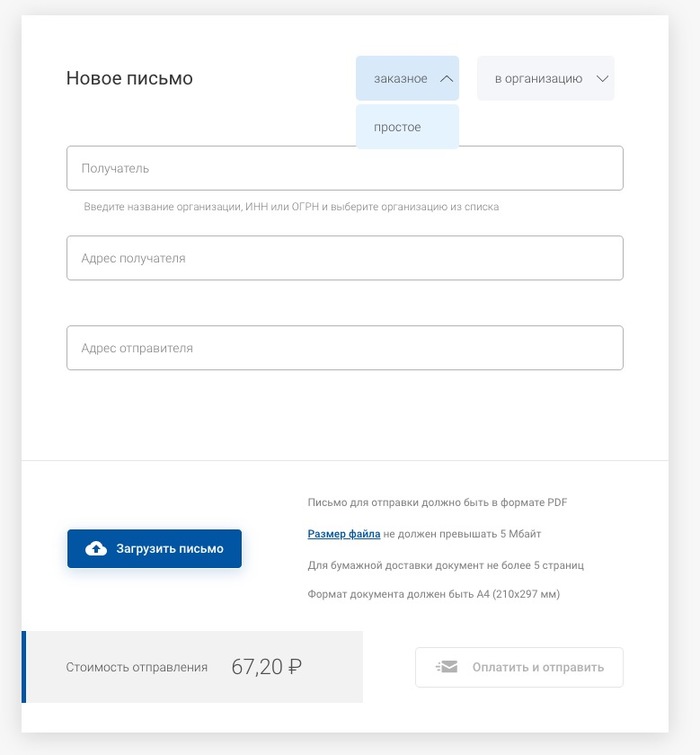
Task: Click the cloud upload icon
Action: pyautogui.click(x=96, y=549)
